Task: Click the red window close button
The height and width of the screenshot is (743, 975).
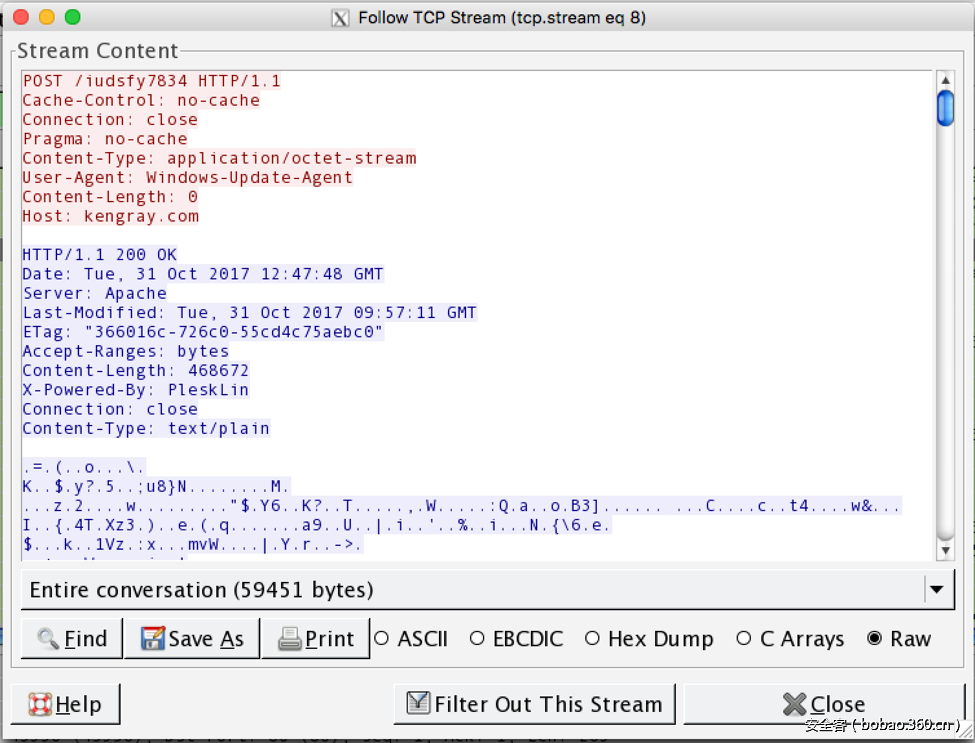Action: click(20, 18)
